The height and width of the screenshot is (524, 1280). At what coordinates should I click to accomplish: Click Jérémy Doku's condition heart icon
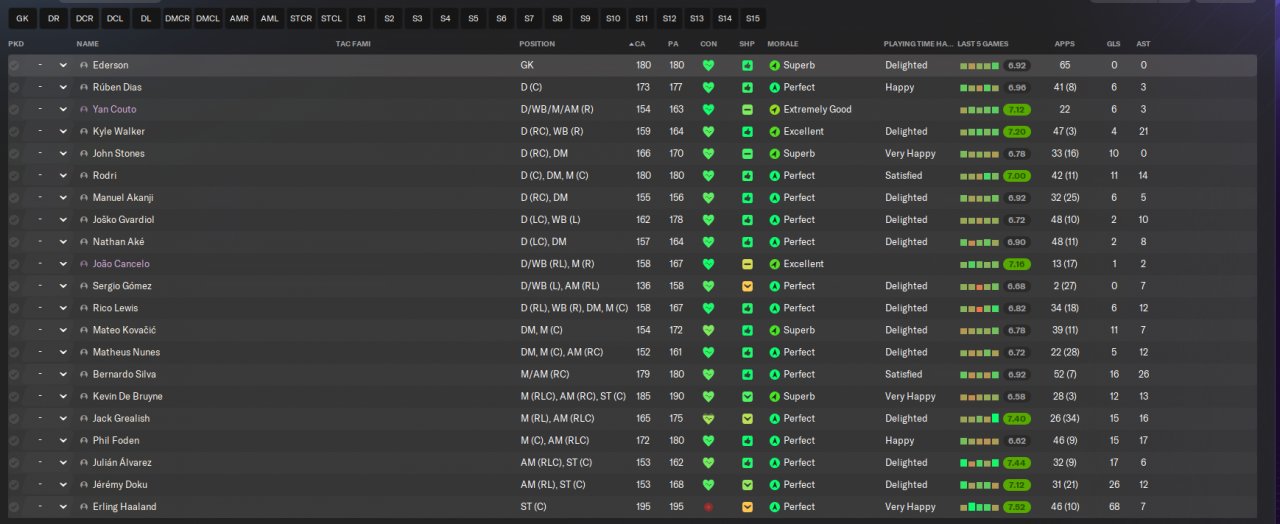click(x=709, y=485)
